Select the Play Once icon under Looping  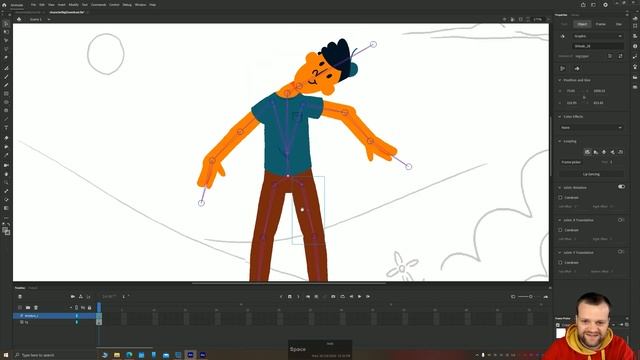(596, 152)
